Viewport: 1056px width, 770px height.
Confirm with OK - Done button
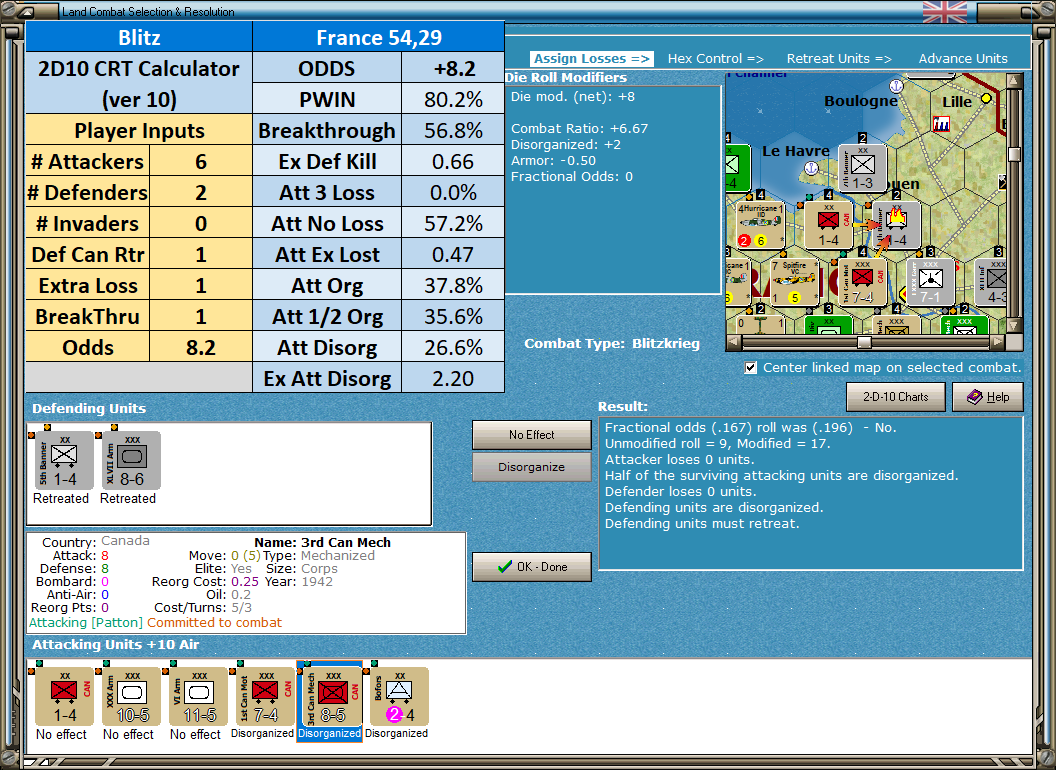531,567
